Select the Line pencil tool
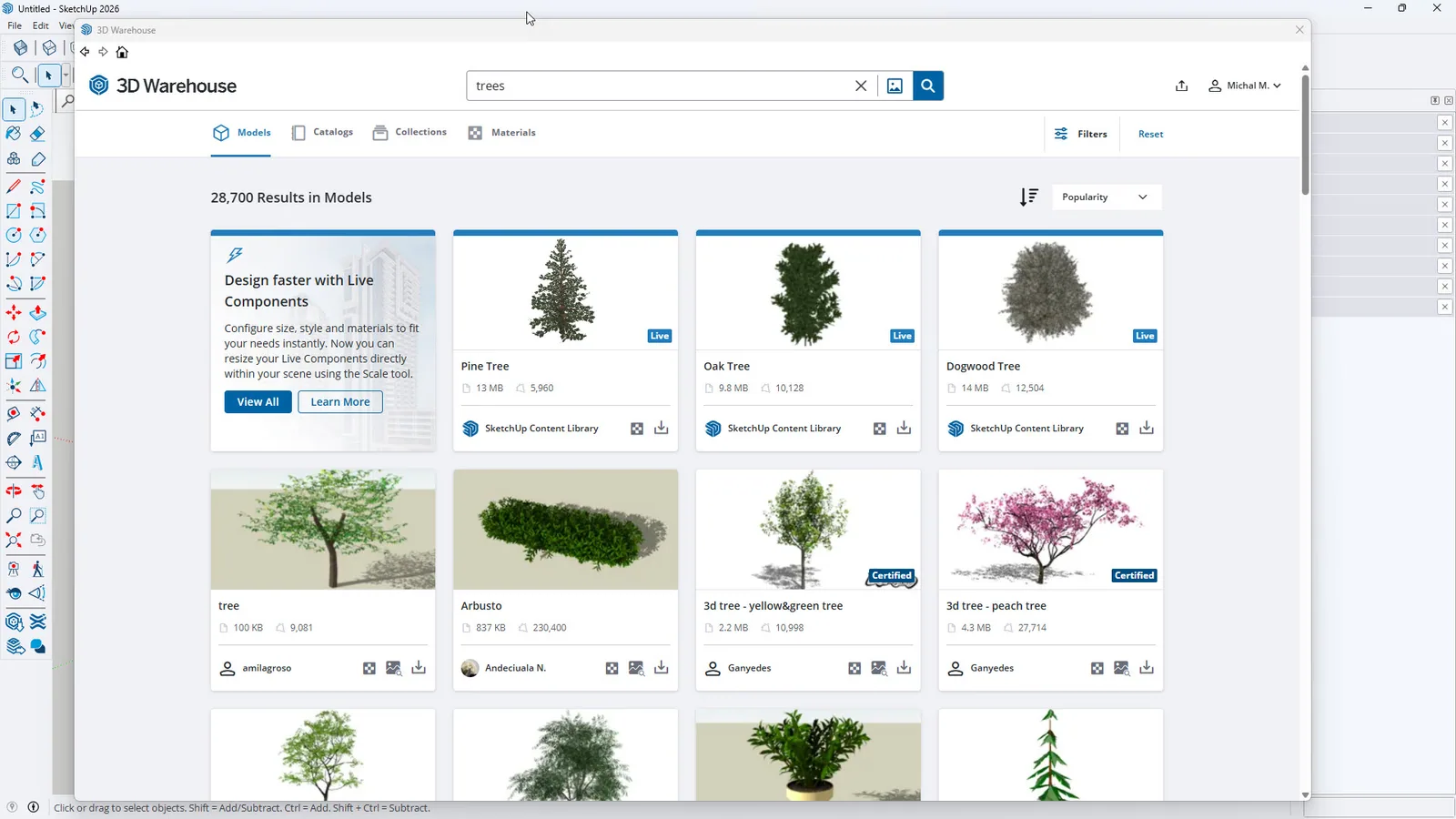This screenshot has height=819, width=1456. (14, 187)
